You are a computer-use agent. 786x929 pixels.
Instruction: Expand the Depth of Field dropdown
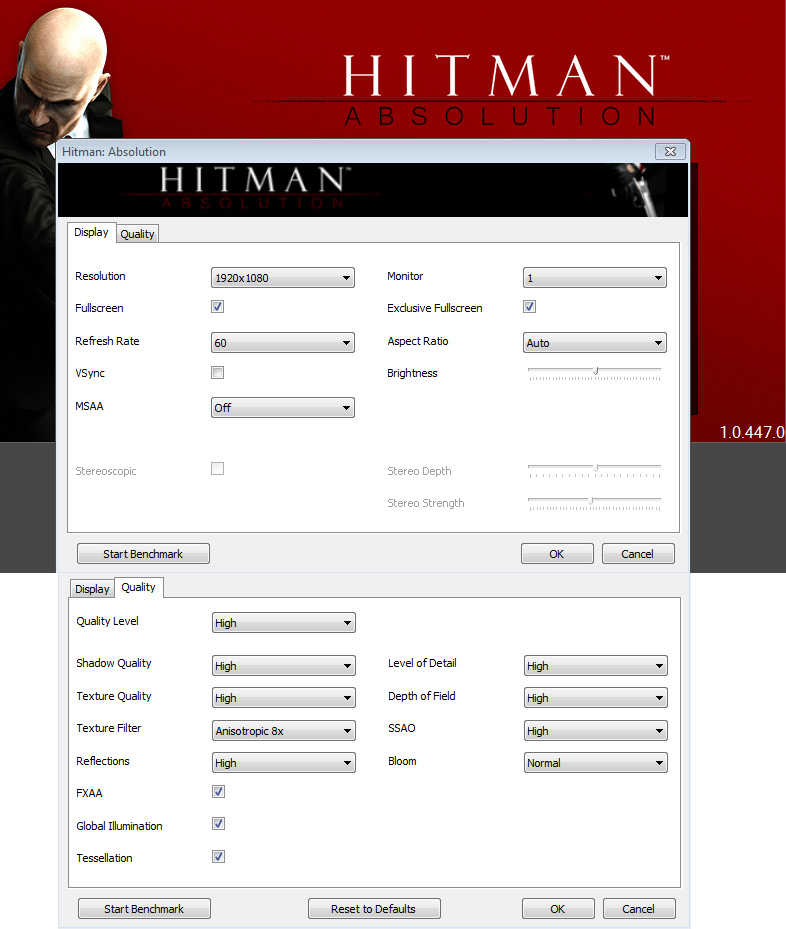tap(596, 698)
